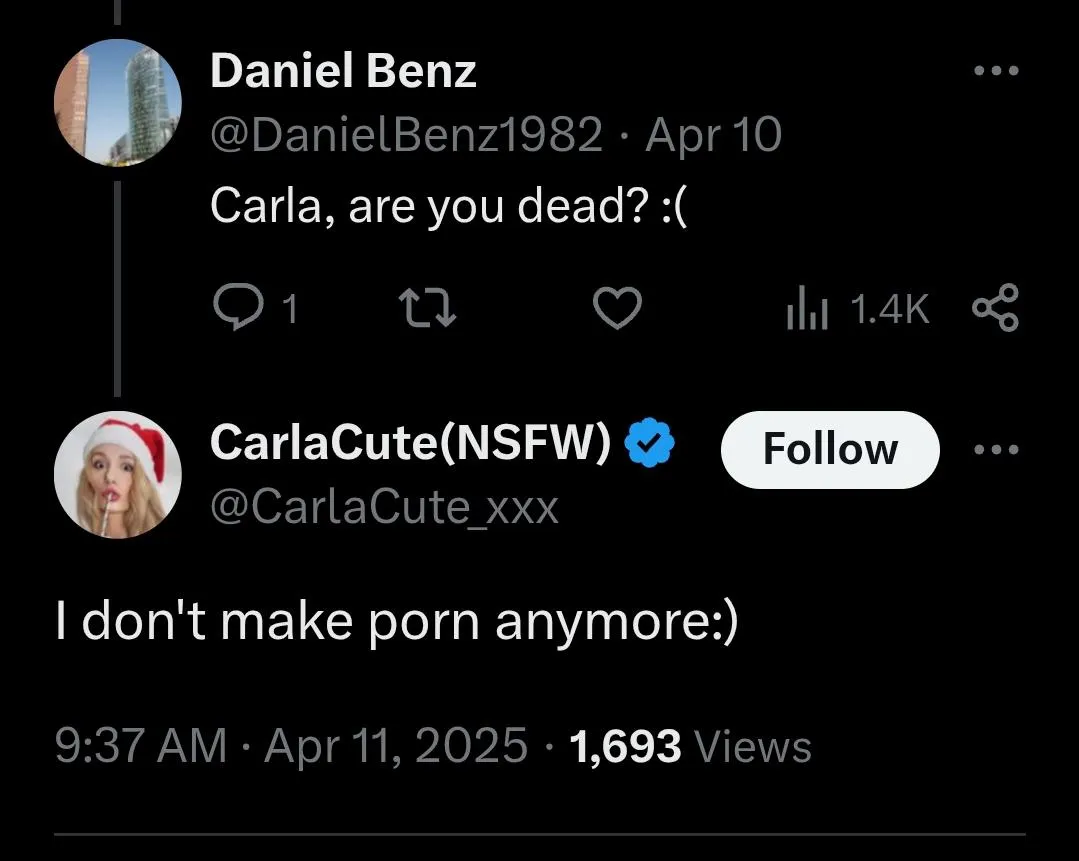
Task: Click the retweet icon below Daniel's tweet
Action: click(426, 308)
